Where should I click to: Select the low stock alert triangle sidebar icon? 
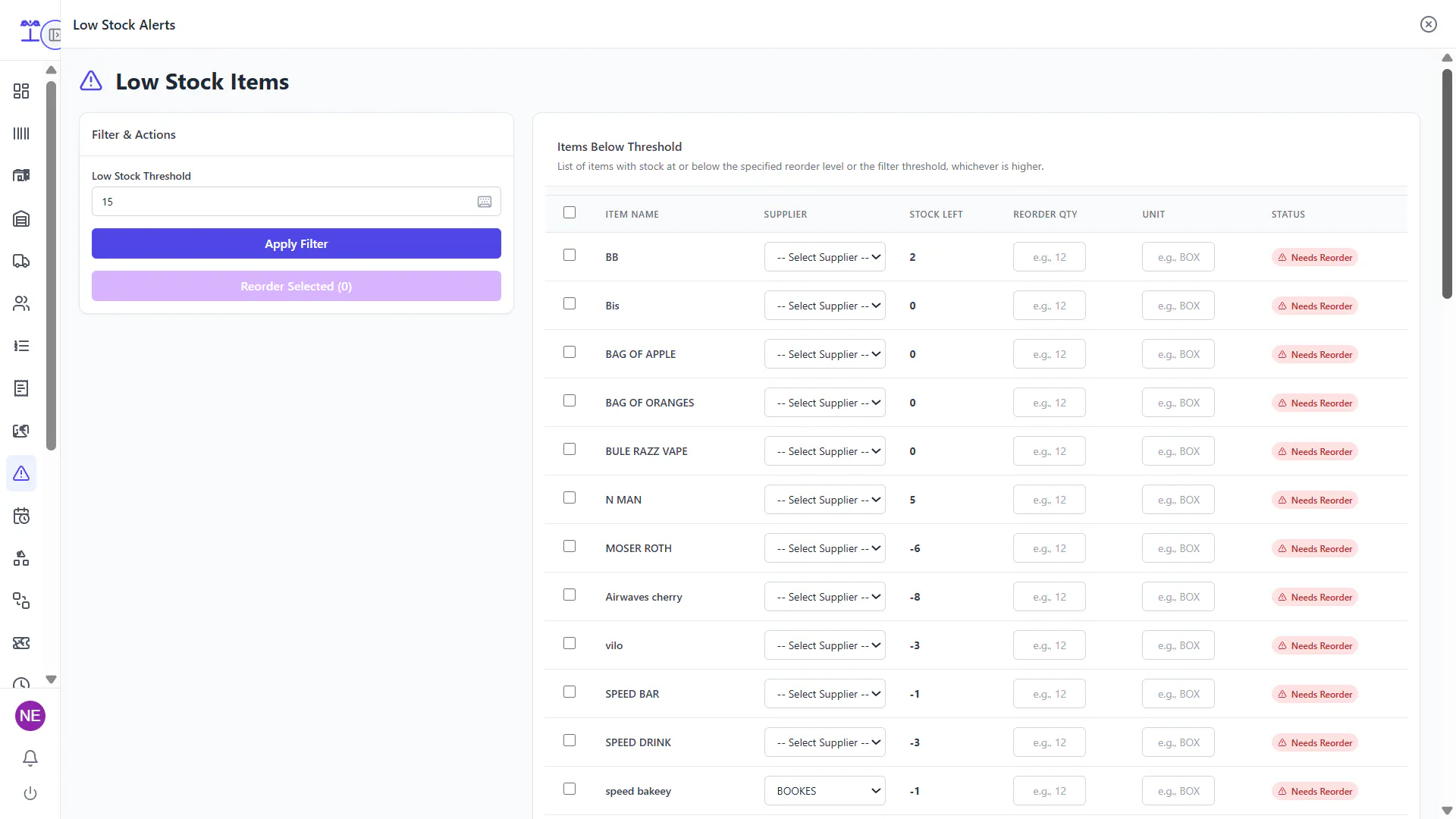coord(21,473)
